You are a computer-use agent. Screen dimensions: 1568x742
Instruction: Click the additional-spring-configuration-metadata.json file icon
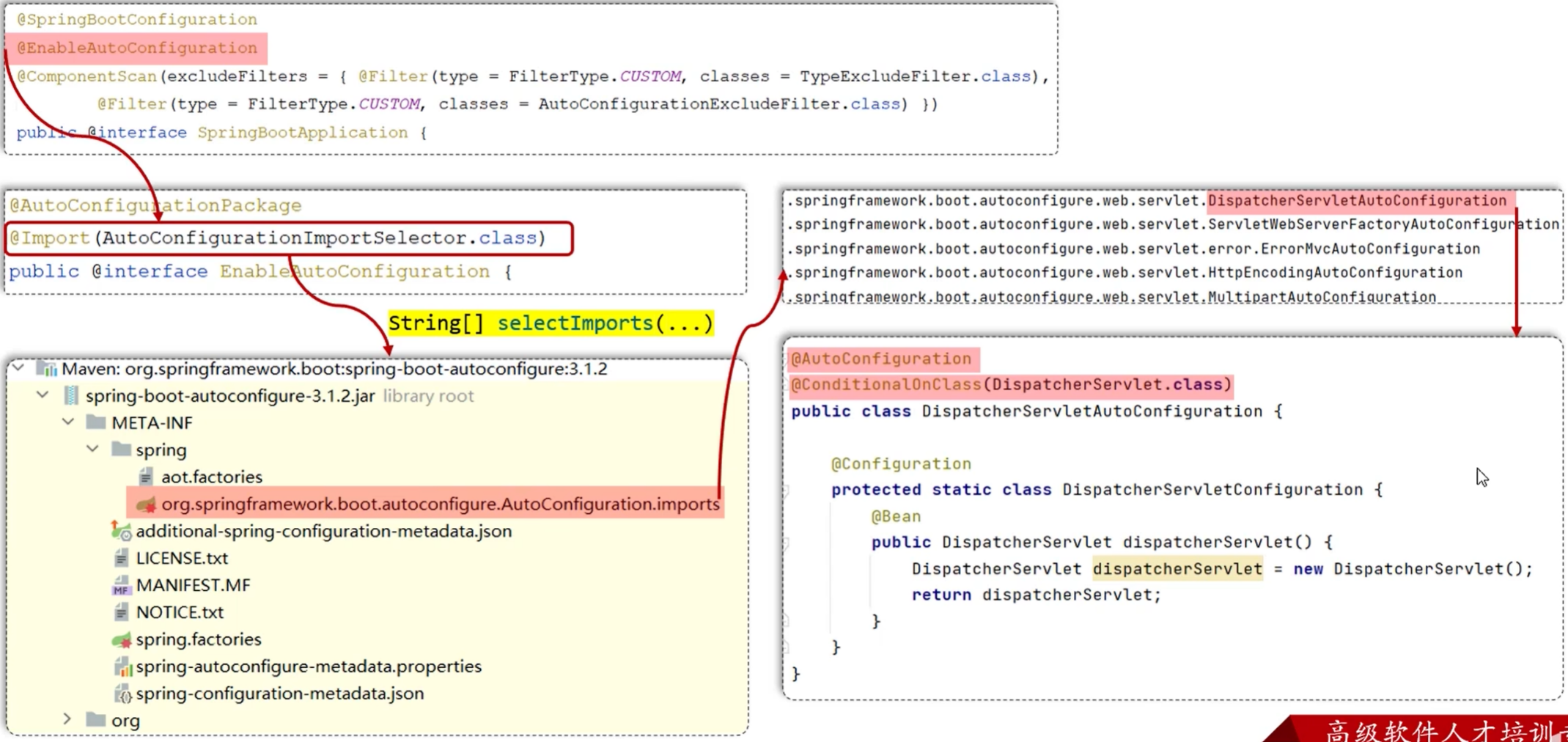[121, 531]
